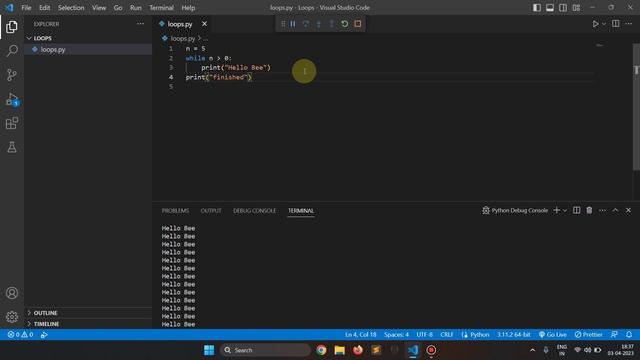Select interpreter 3.11.2 64-bit
640x360 pixels.
click(x=513, y=335)
